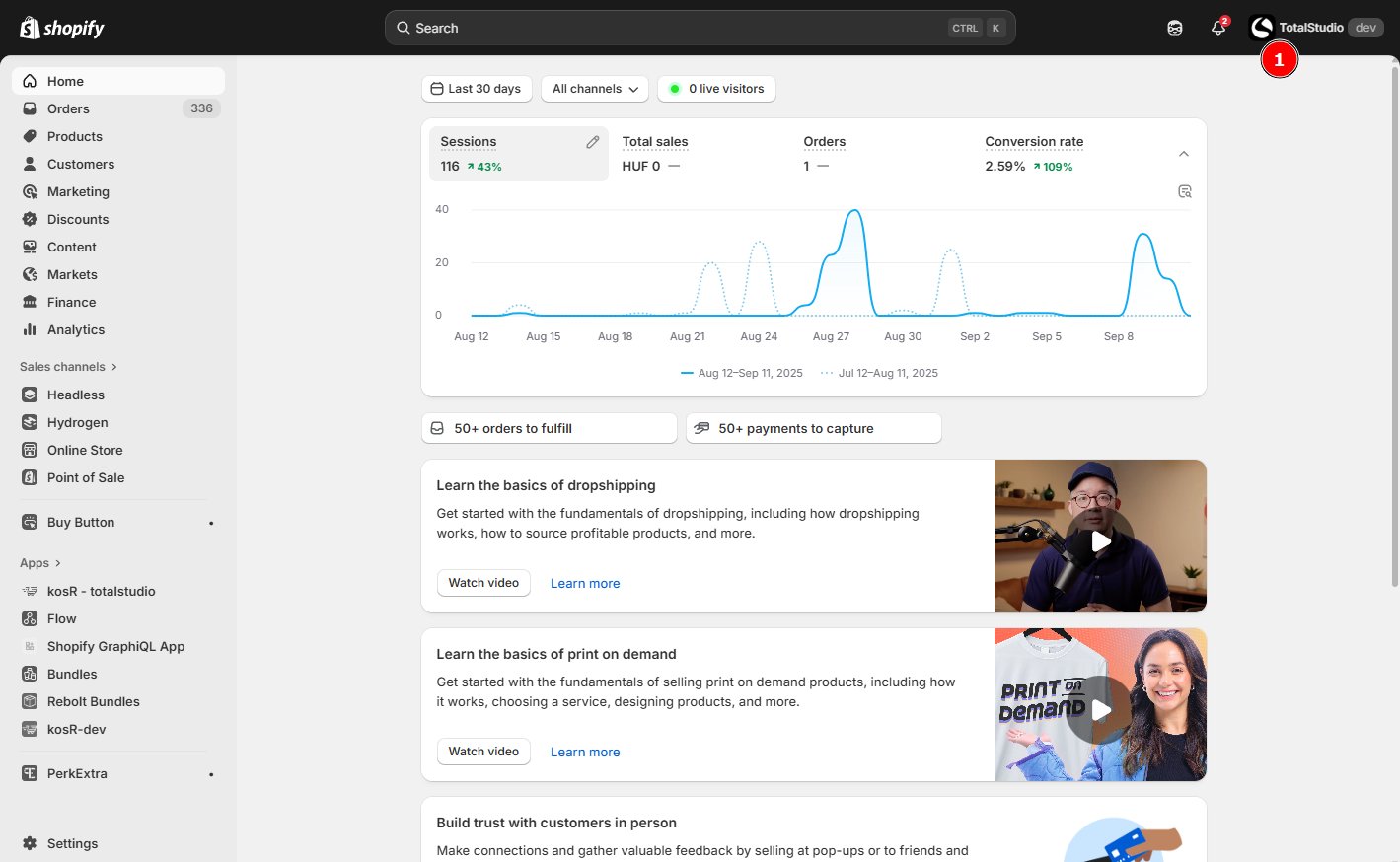This screenshot has width=1400, height=862.
Task: Learn more about print on demand
Action: 585,752
